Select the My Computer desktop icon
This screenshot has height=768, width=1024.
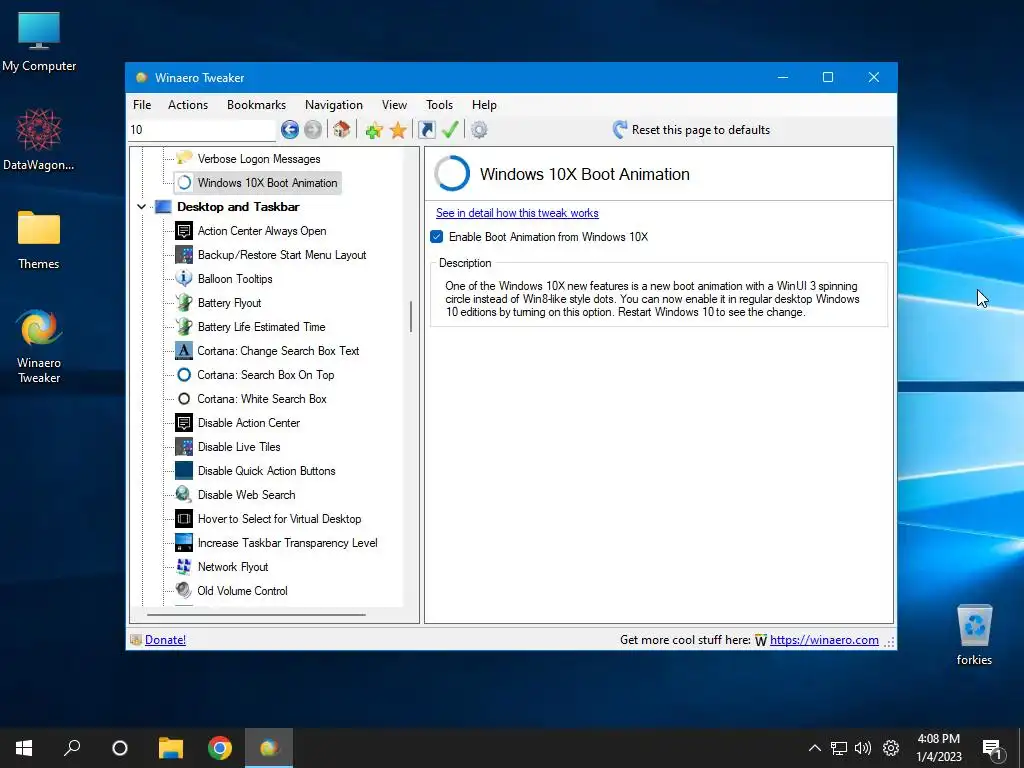(39, 42)
